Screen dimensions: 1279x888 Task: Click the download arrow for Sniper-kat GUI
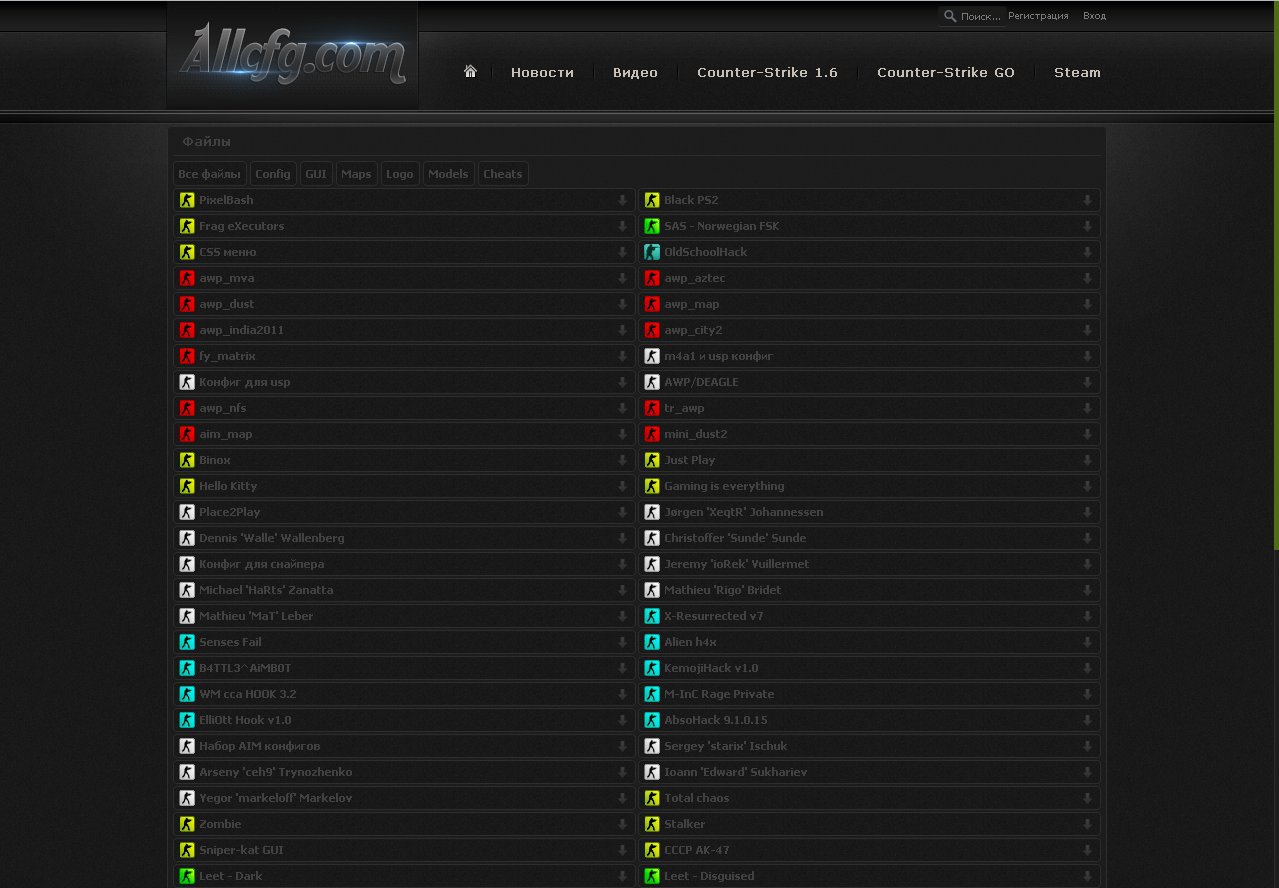point(622,850)
